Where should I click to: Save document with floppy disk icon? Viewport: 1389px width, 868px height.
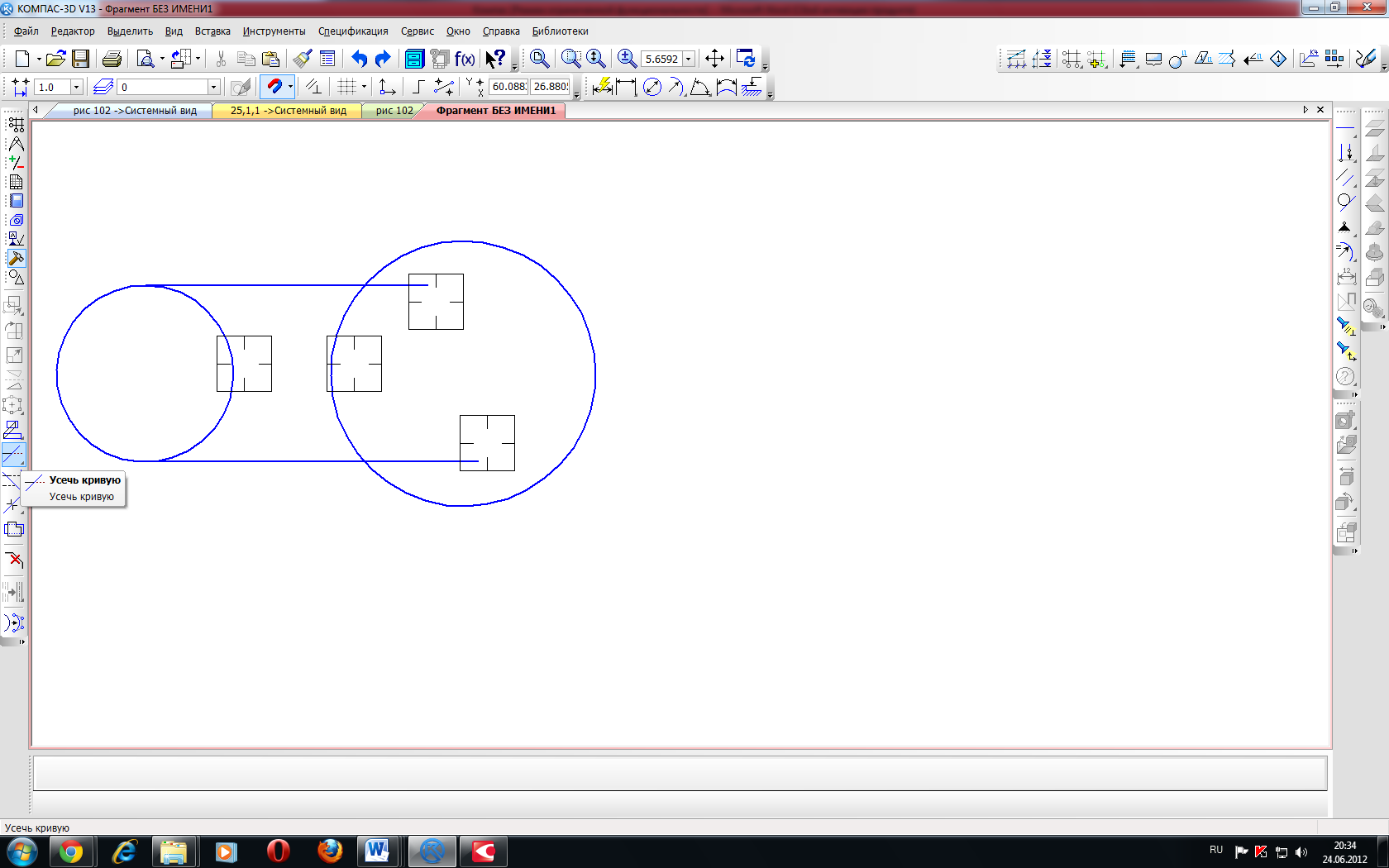(80, 59)
